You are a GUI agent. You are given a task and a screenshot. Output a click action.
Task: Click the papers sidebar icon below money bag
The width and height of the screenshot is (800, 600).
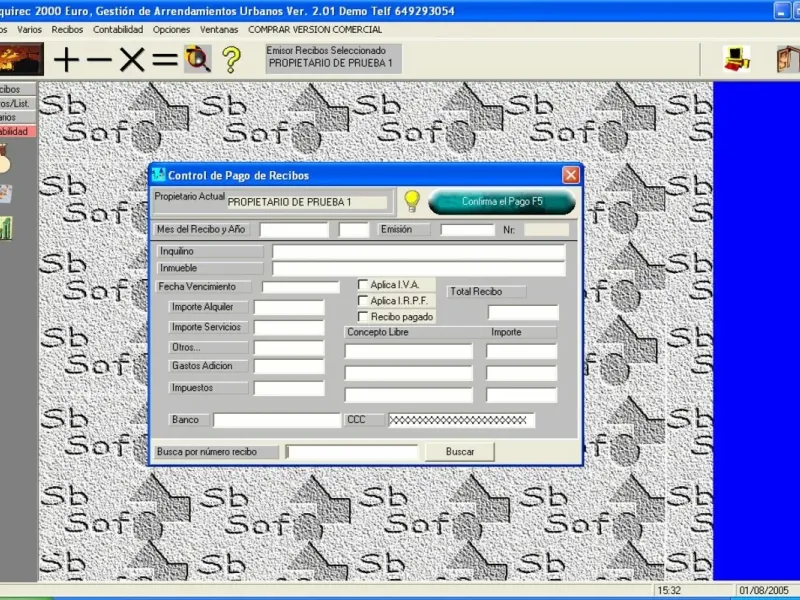click(6, 194)
